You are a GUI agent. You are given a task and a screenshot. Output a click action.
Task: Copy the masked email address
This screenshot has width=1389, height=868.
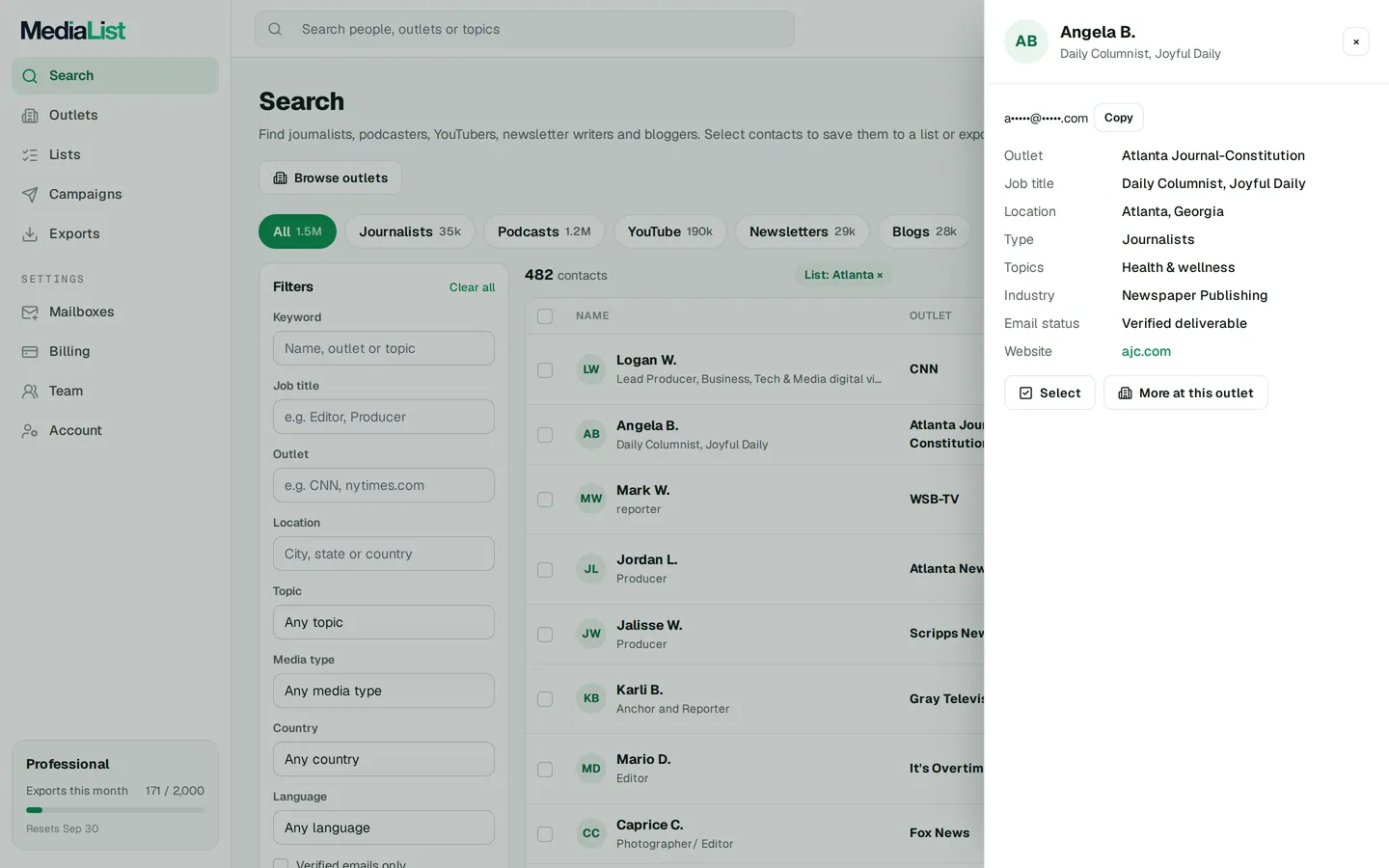pos(1119,118)
